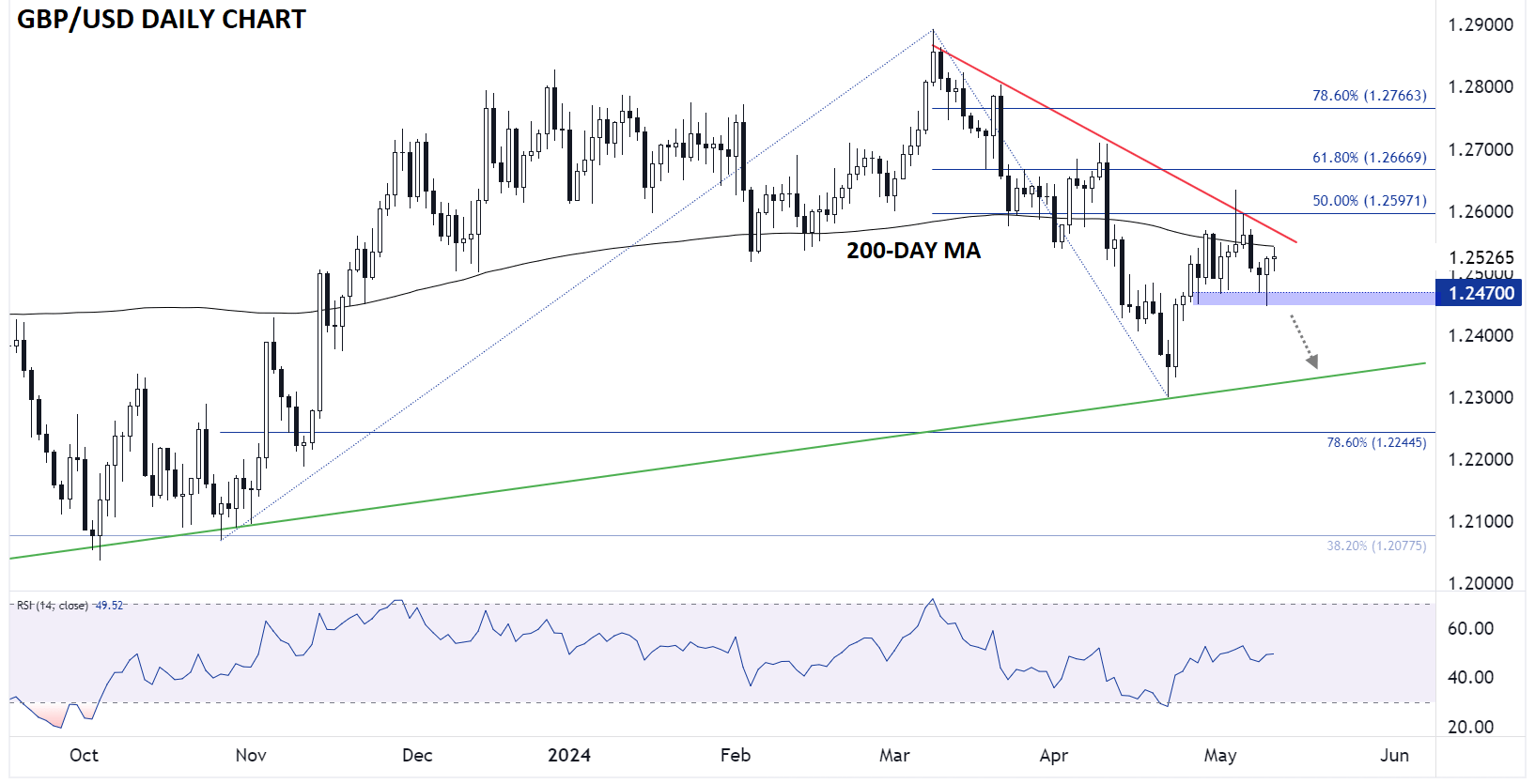
Task: Click the GBP/USD DAILY CHART title
Action: coord(162,19)
